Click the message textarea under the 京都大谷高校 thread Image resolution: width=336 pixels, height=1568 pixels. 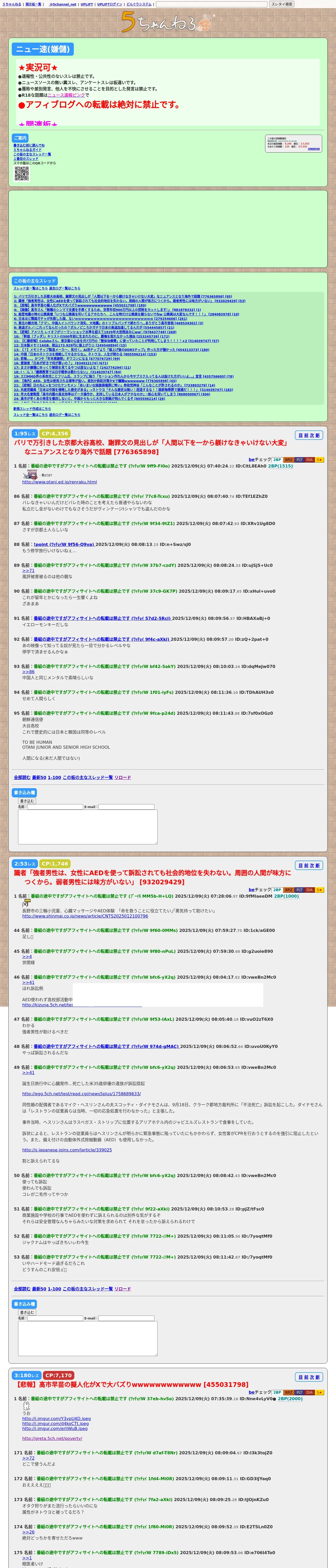[x=88, y=827]
